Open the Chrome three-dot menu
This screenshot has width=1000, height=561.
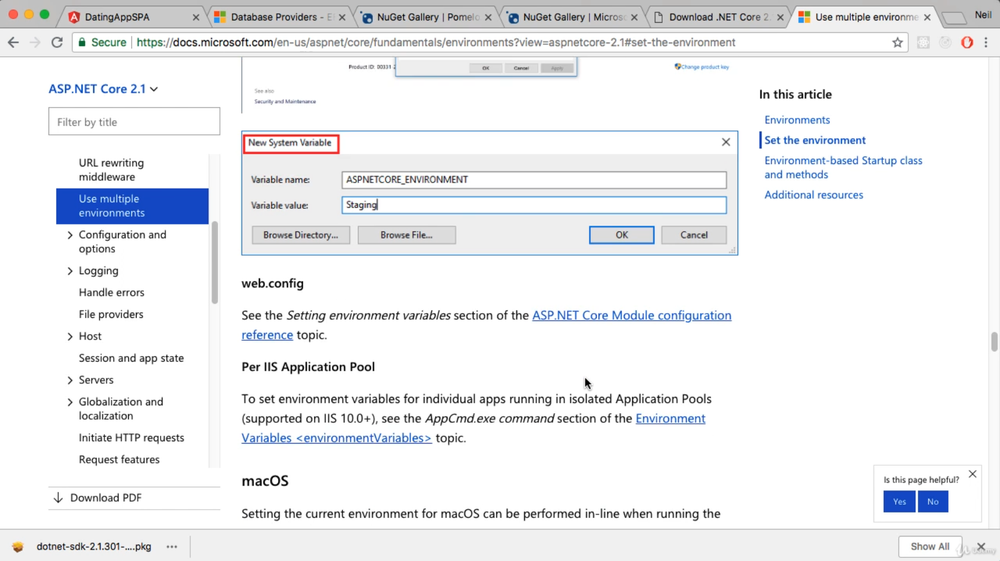point(986,43)
